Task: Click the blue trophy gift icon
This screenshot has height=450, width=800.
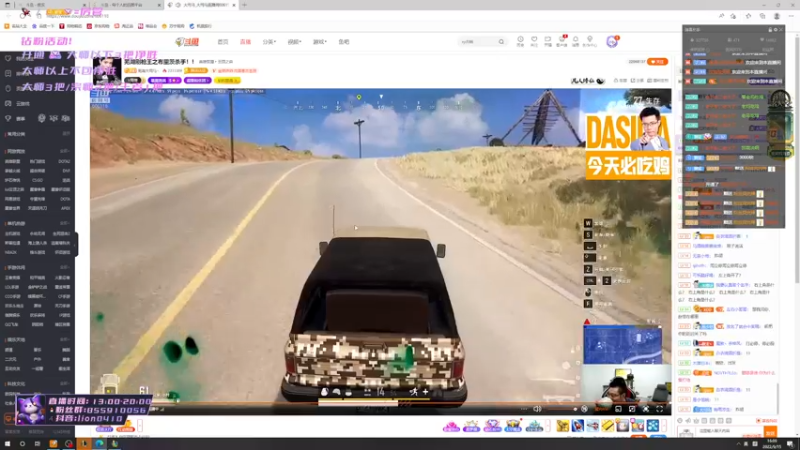Action: pos(513,426)
